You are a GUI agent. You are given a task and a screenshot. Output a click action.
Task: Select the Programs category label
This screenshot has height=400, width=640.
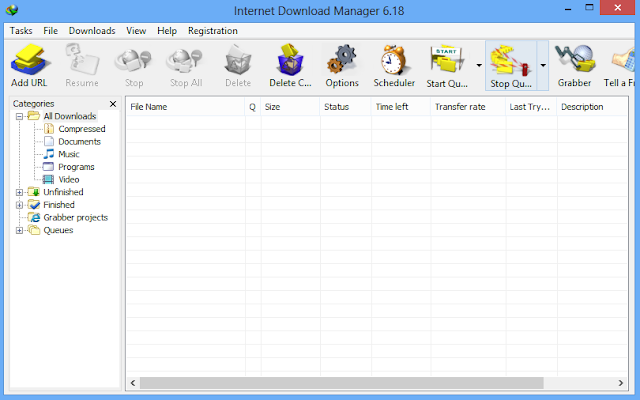(x=76, y=167)
